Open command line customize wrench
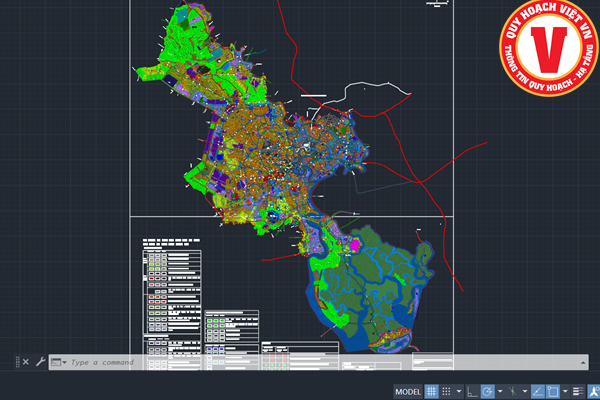This screenshot has height=400, width=600. coord(40,361)
